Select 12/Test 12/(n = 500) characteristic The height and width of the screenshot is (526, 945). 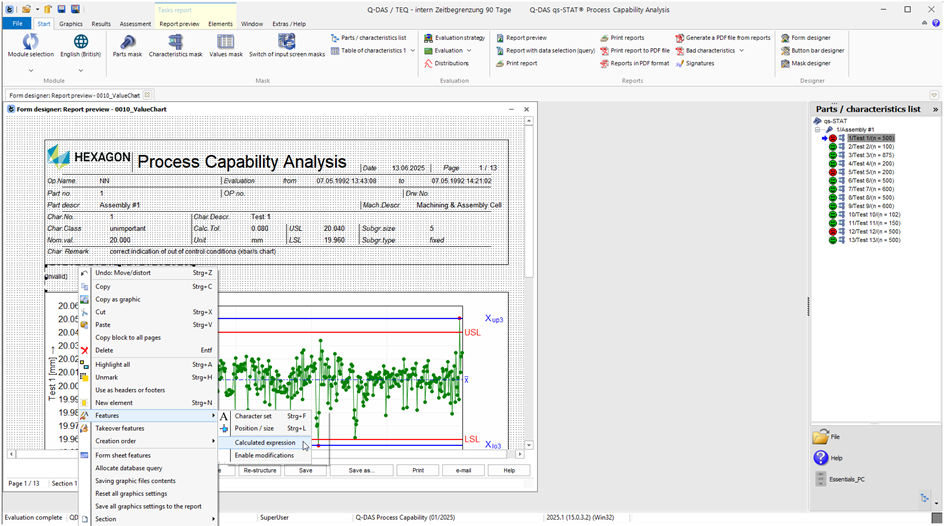pyautogui.click(x=874, y=231)
